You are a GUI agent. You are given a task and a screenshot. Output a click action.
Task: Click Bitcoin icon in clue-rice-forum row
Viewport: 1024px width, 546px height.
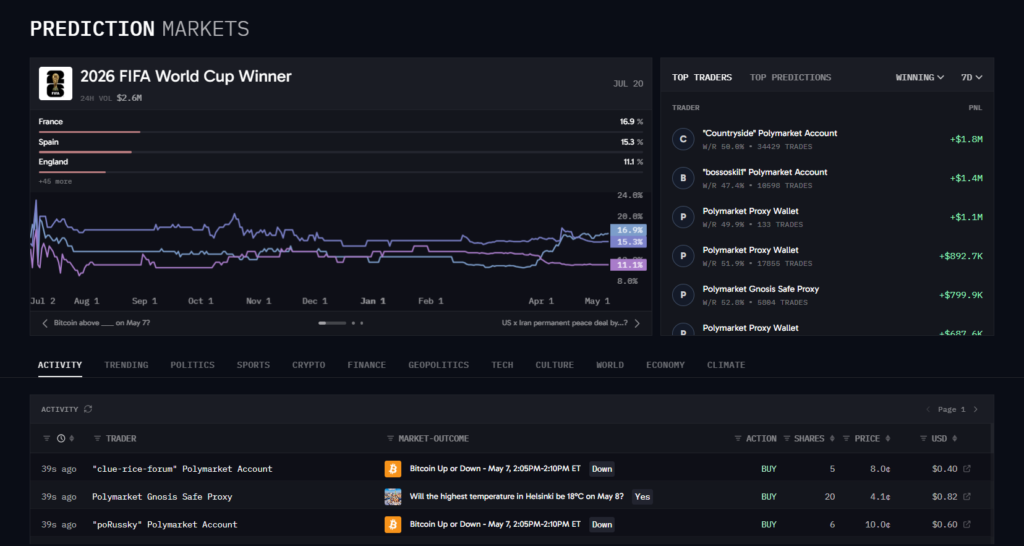tap(392, 469)
